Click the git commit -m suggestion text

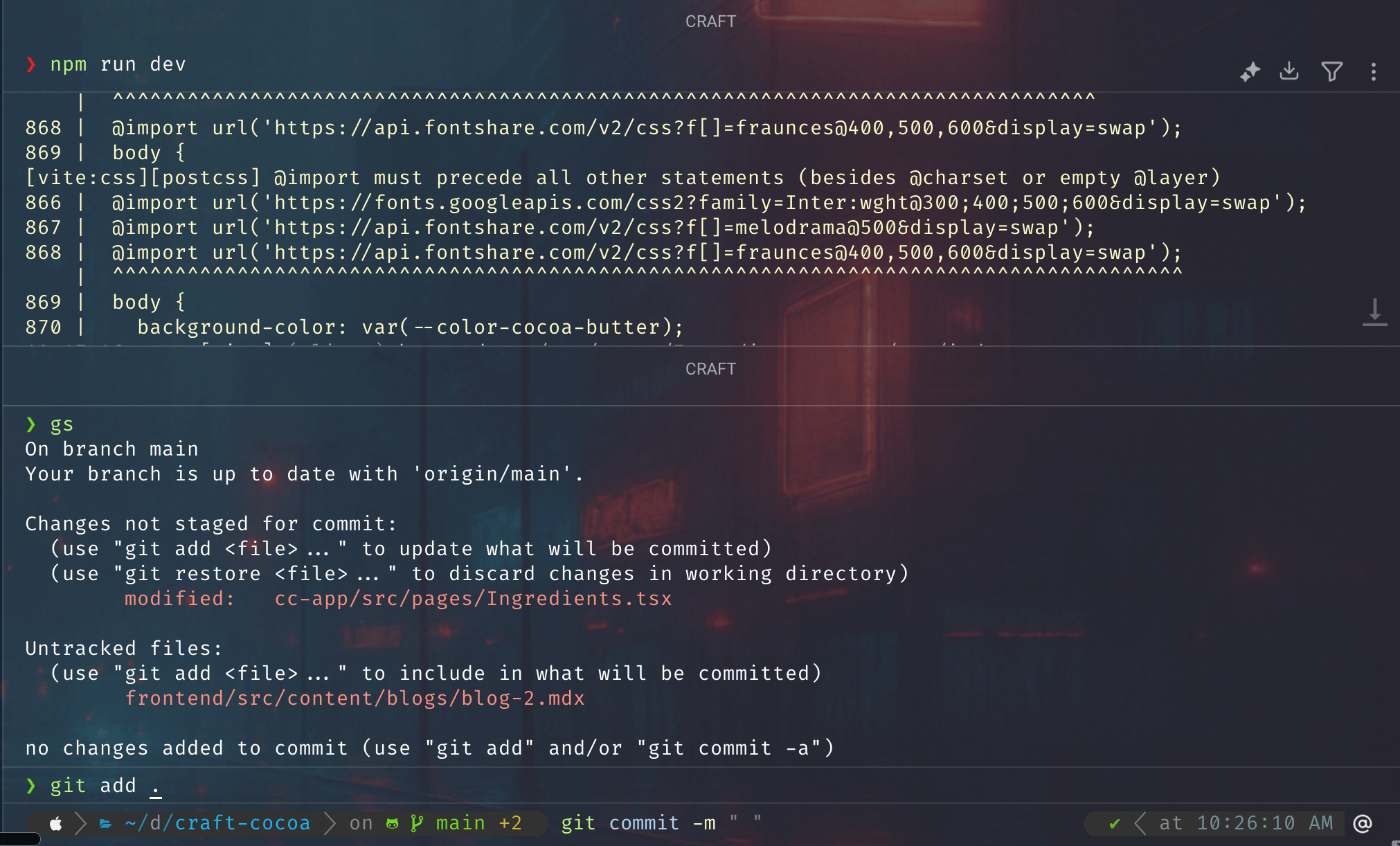coord(661,823)
